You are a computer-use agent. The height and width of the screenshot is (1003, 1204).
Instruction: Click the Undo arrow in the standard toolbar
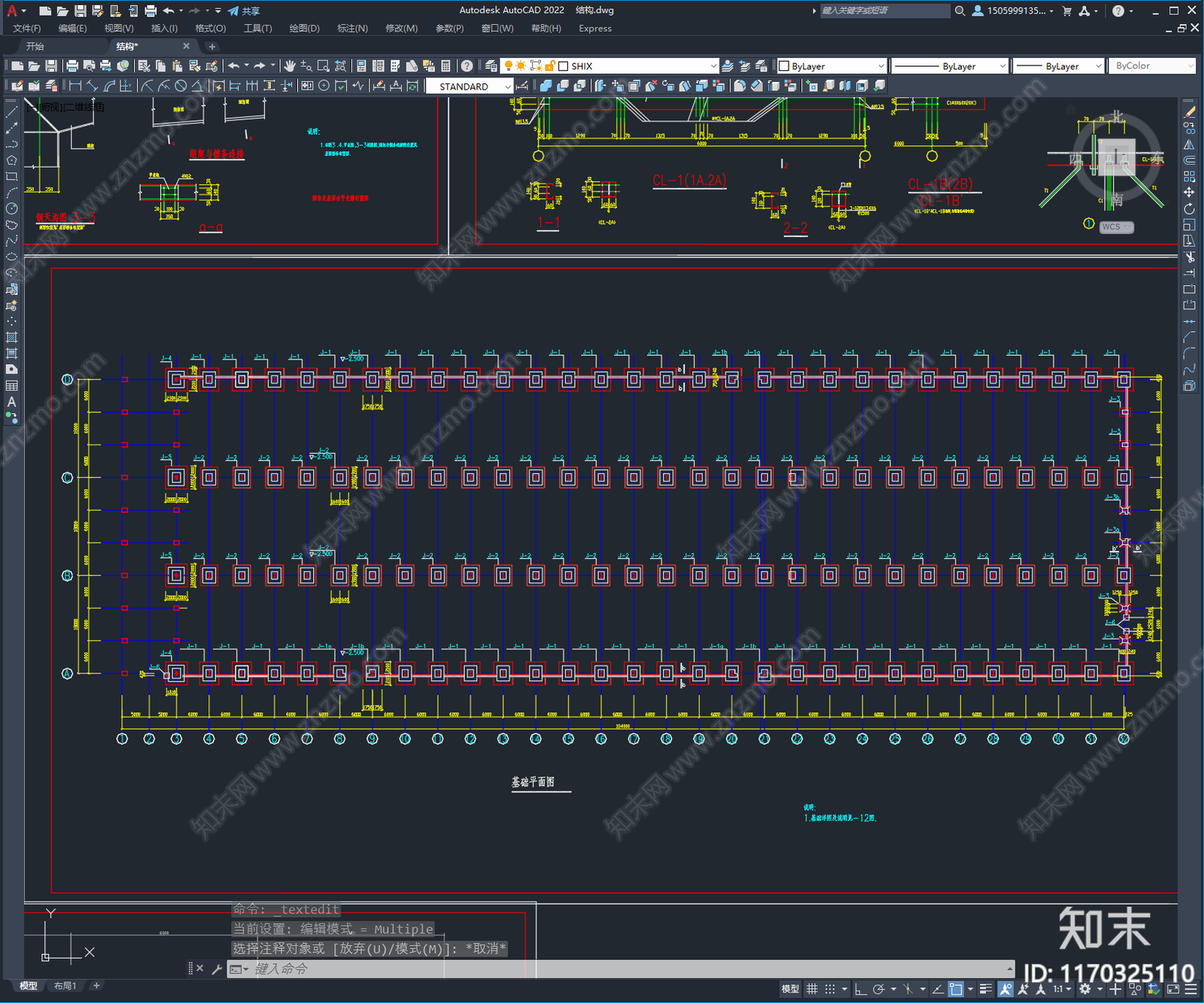click(x=234, y=66)
